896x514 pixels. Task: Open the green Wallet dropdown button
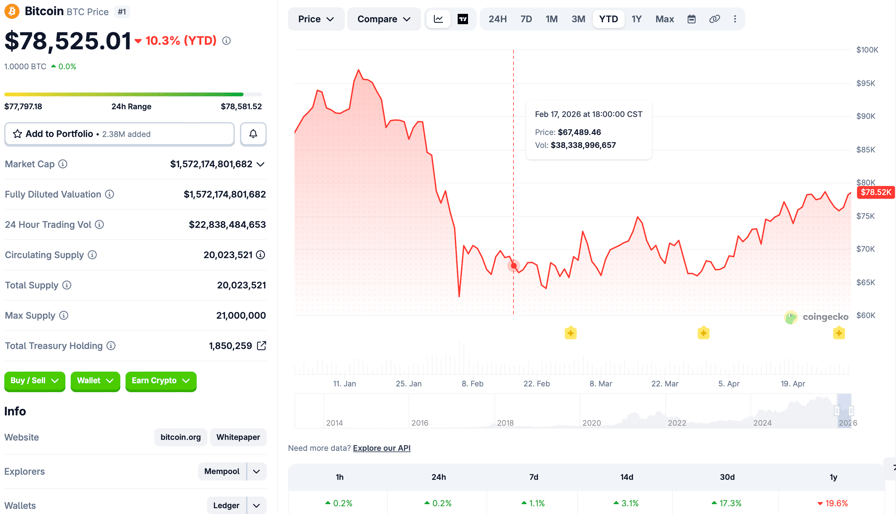[x=95, y=381]
